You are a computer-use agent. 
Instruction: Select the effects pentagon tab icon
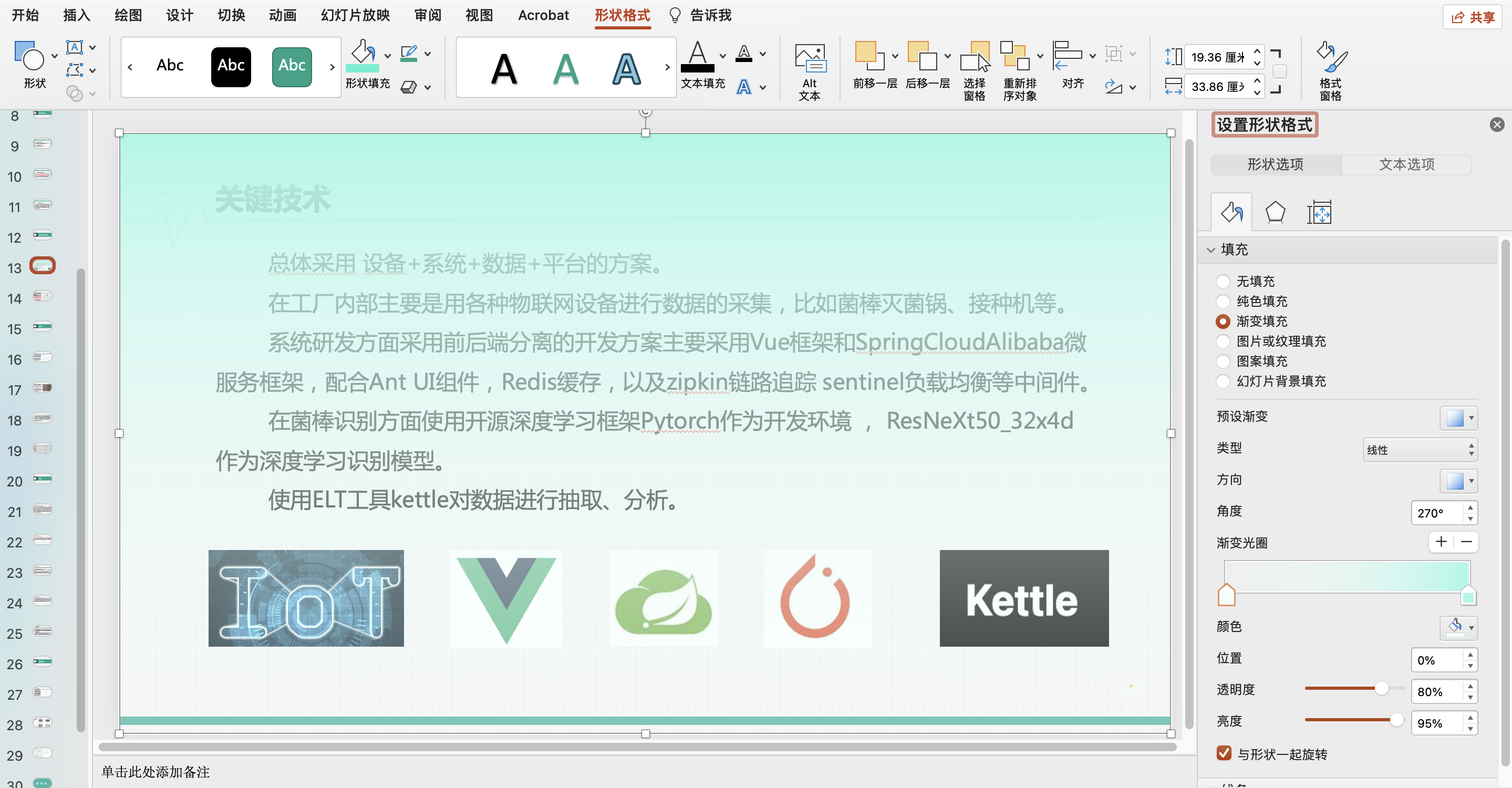(x=1275, y=212)
